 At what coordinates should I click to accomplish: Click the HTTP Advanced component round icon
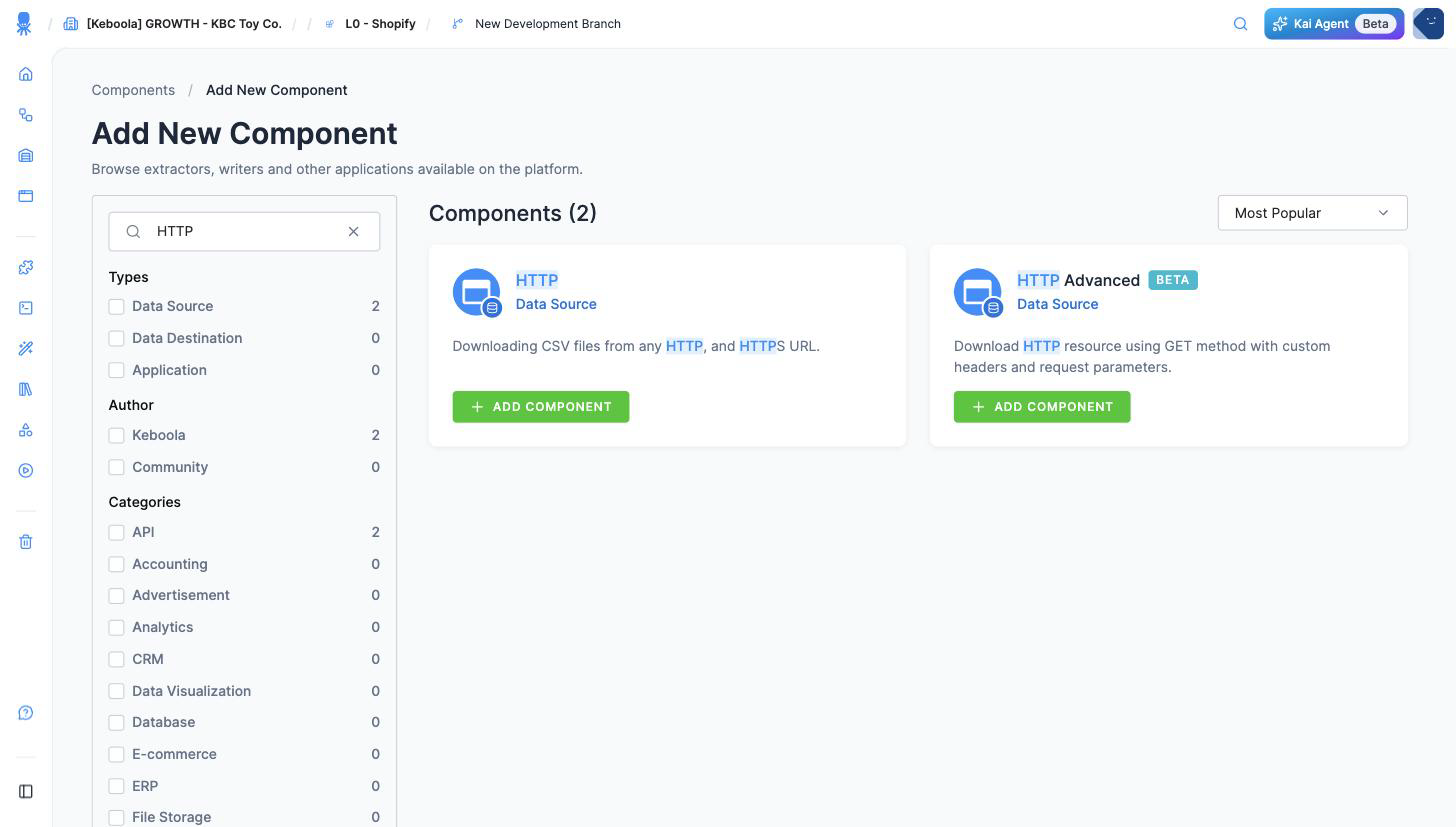978,293
